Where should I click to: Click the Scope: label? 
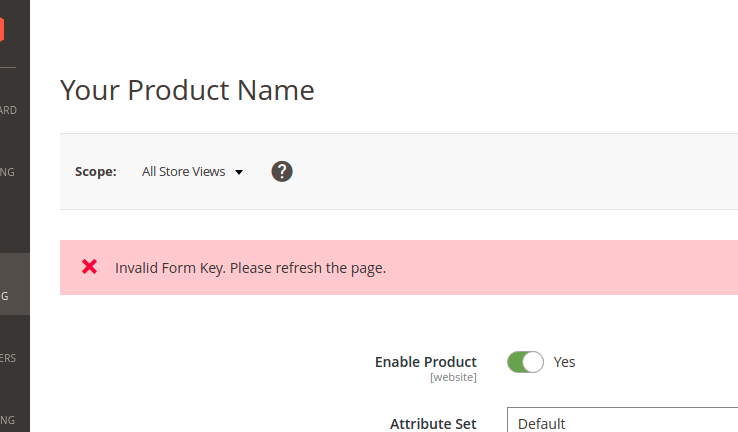coord(96,172)
